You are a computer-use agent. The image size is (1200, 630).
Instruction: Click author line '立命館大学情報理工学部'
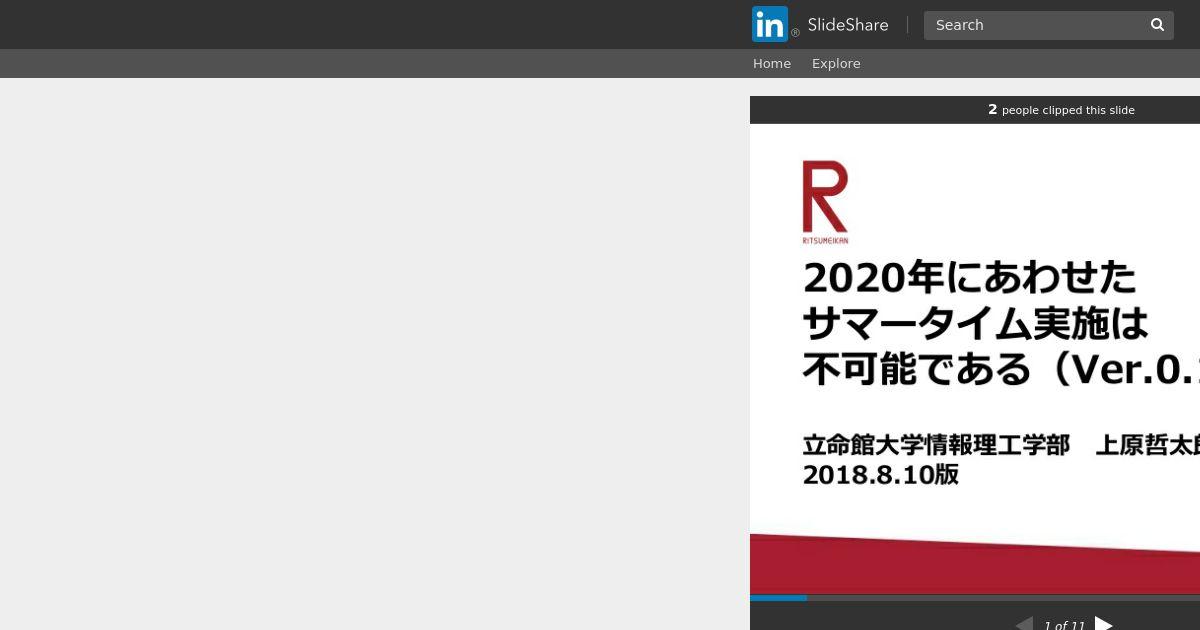(936, 445)
